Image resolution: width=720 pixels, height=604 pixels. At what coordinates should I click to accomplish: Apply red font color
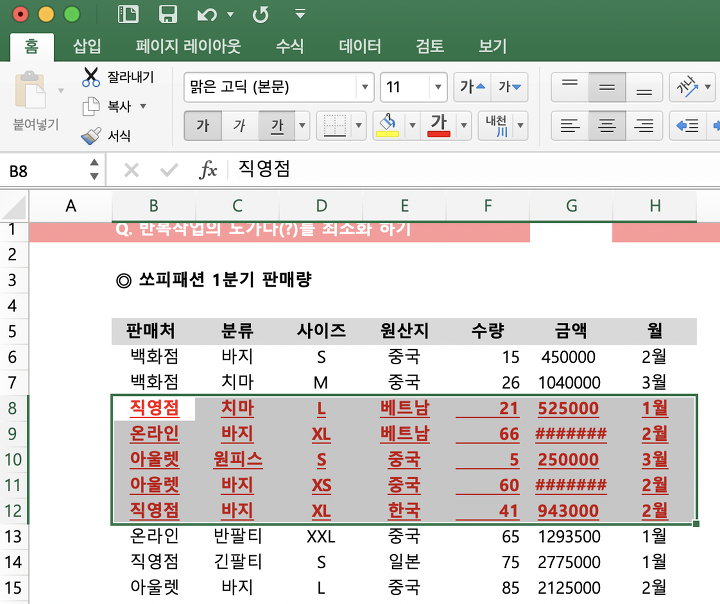[439, 125]
